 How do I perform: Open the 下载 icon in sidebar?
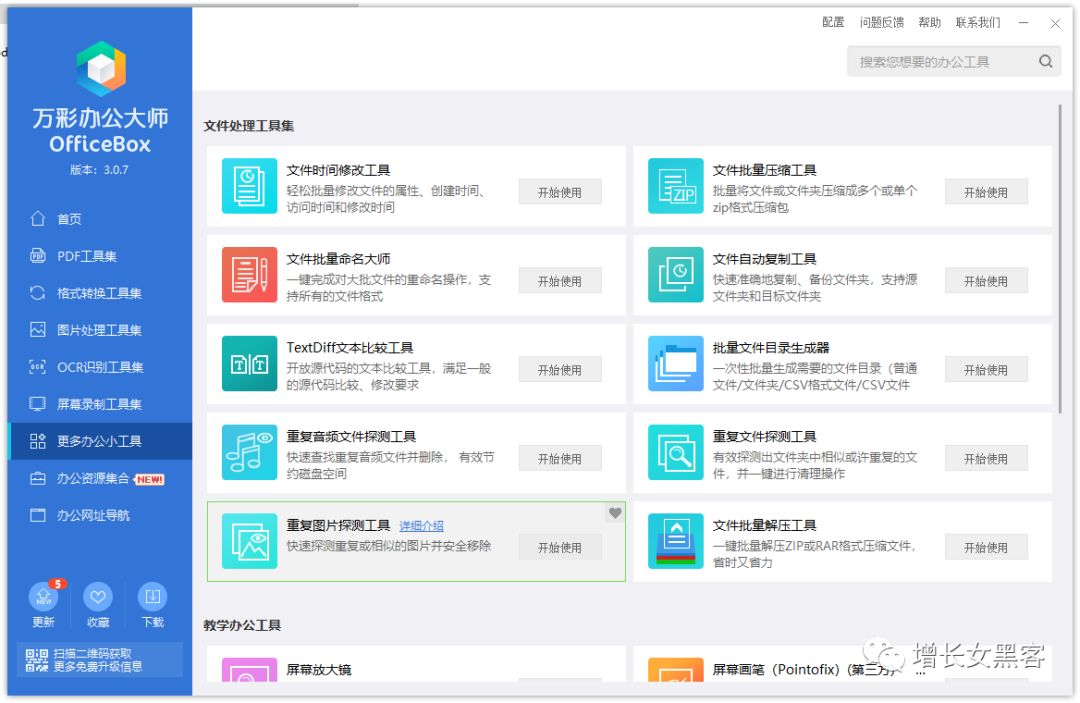152,597
